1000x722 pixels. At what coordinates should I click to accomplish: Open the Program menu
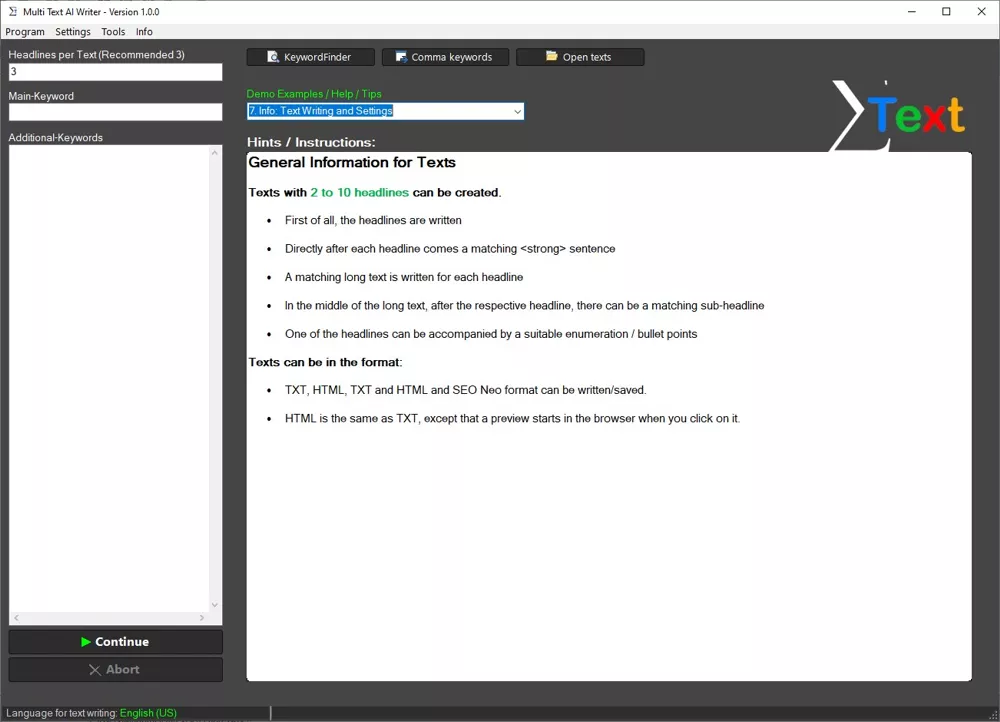[25, 32]
